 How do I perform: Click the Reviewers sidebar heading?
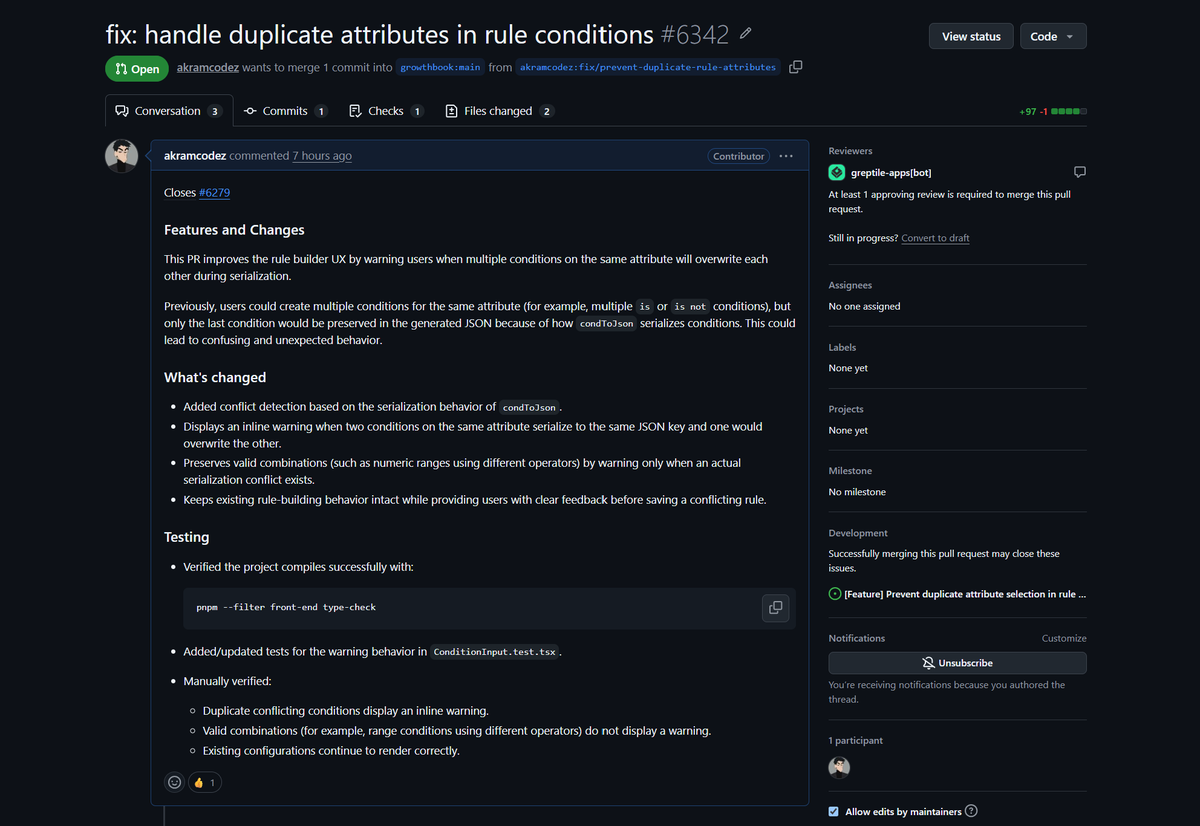[x=851, y=151]
